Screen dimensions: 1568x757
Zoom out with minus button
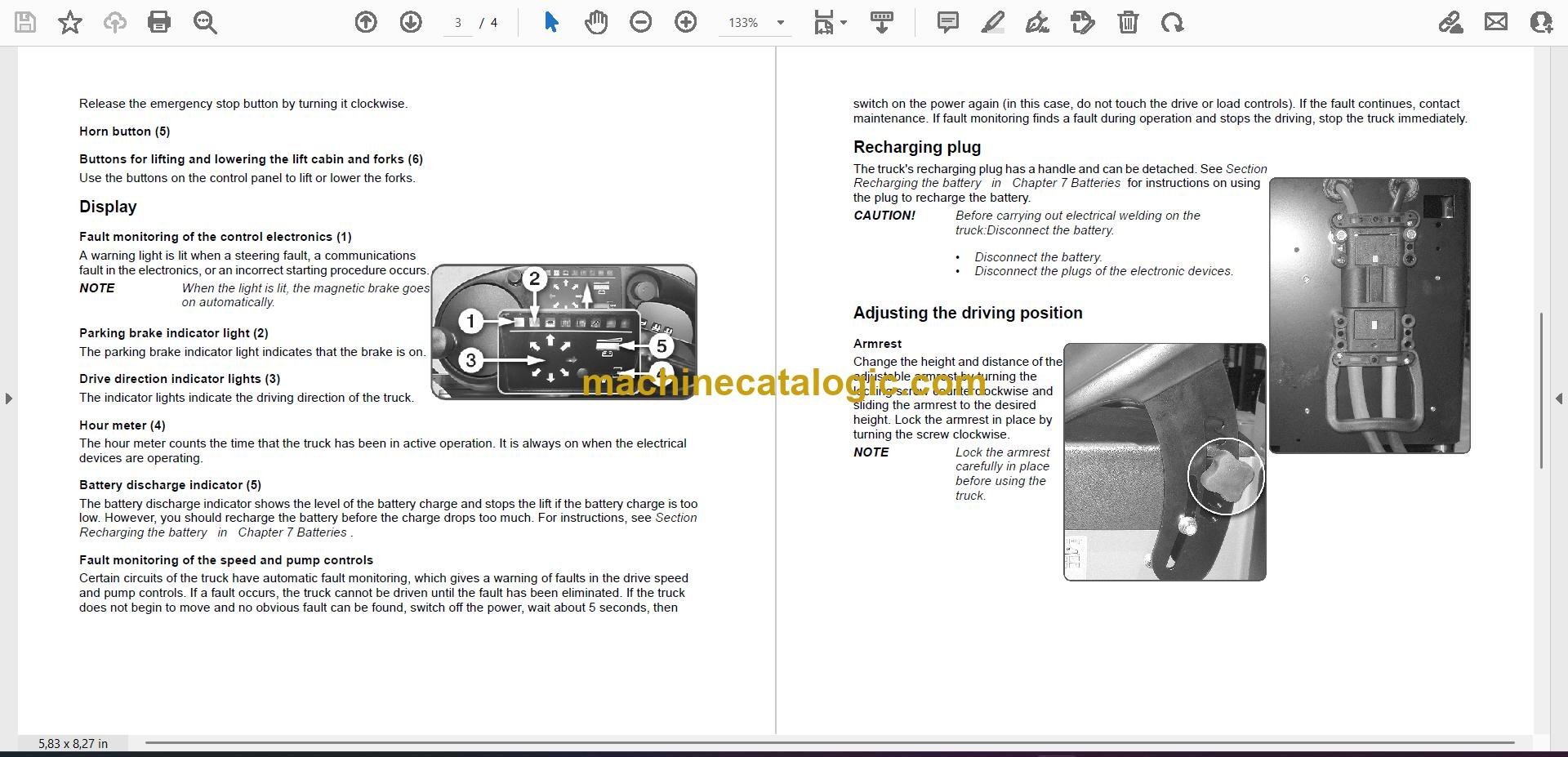641,22
